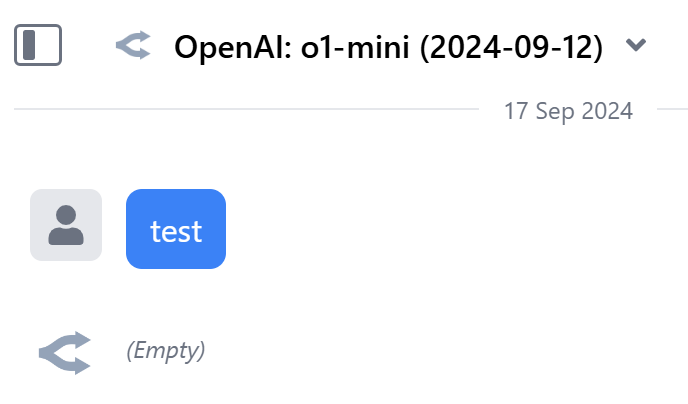Click the 17 Sep 2024 date label

tap(568, 110)
